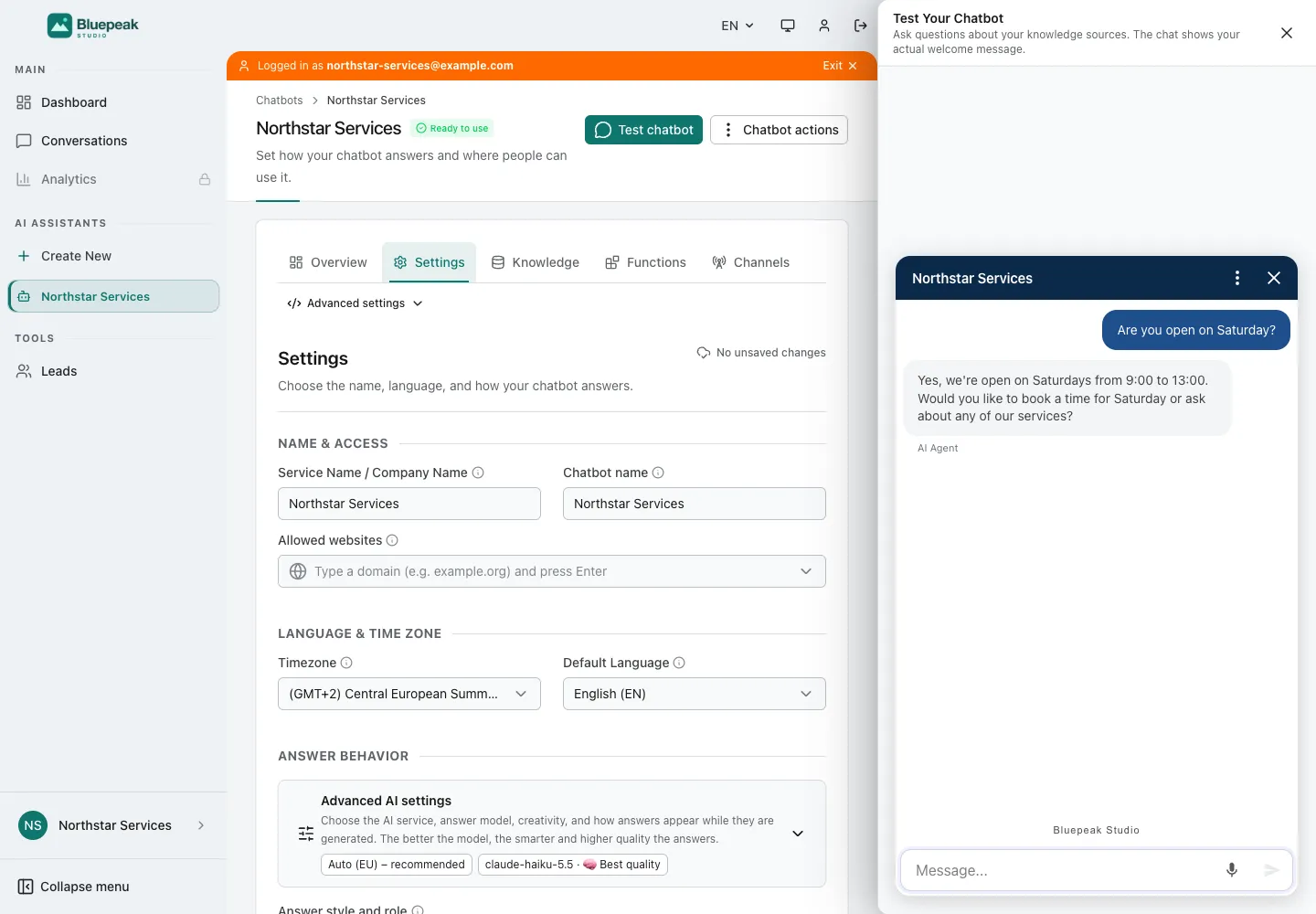Click info icon next to Default Language
Screen dimensions: 1316x914
679,663
